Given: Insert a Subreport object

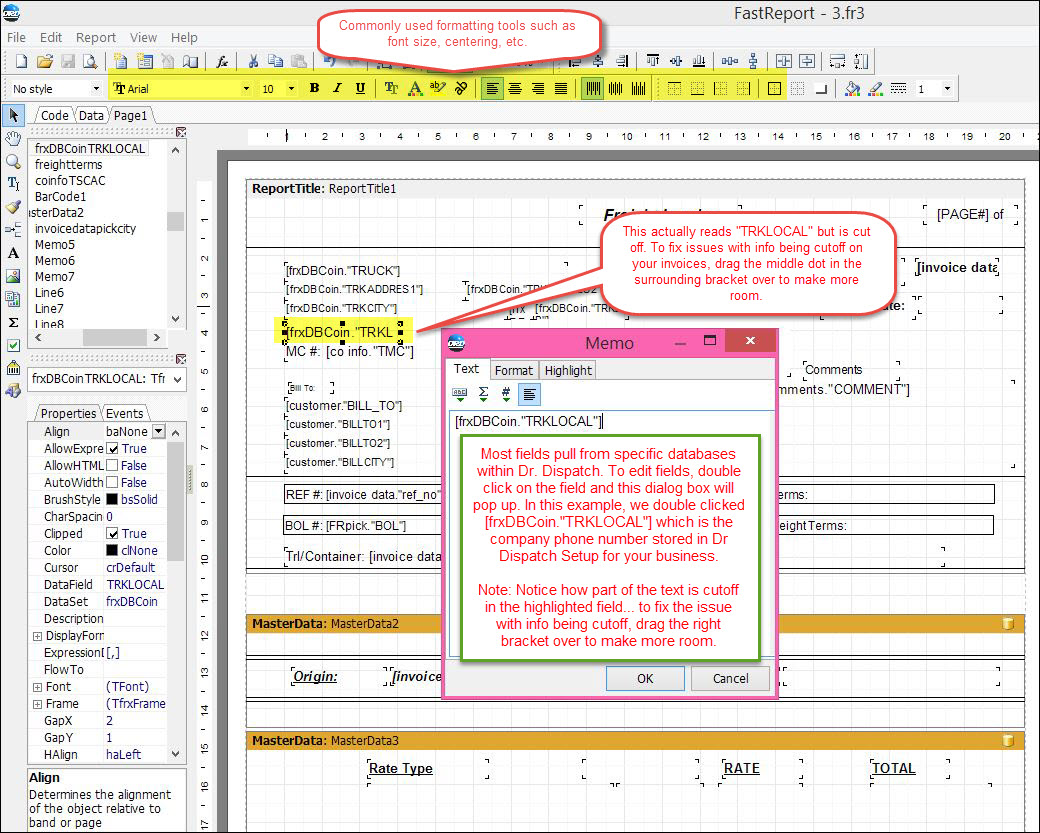Looking at the screenshot, I should click(x=13, y=299).
